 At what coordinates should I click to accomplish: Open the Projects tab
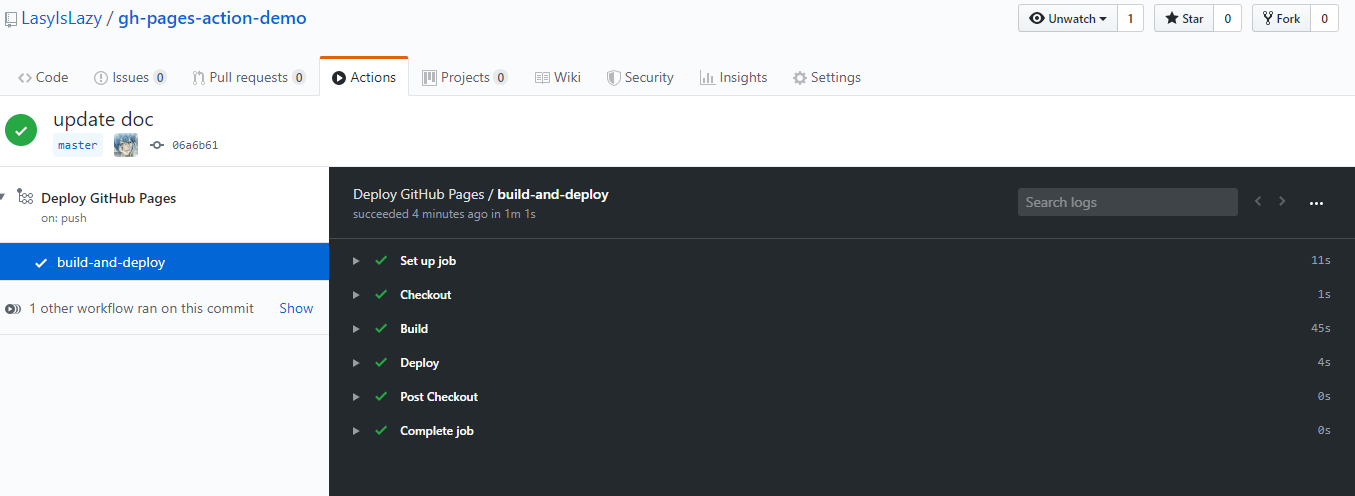465,77
